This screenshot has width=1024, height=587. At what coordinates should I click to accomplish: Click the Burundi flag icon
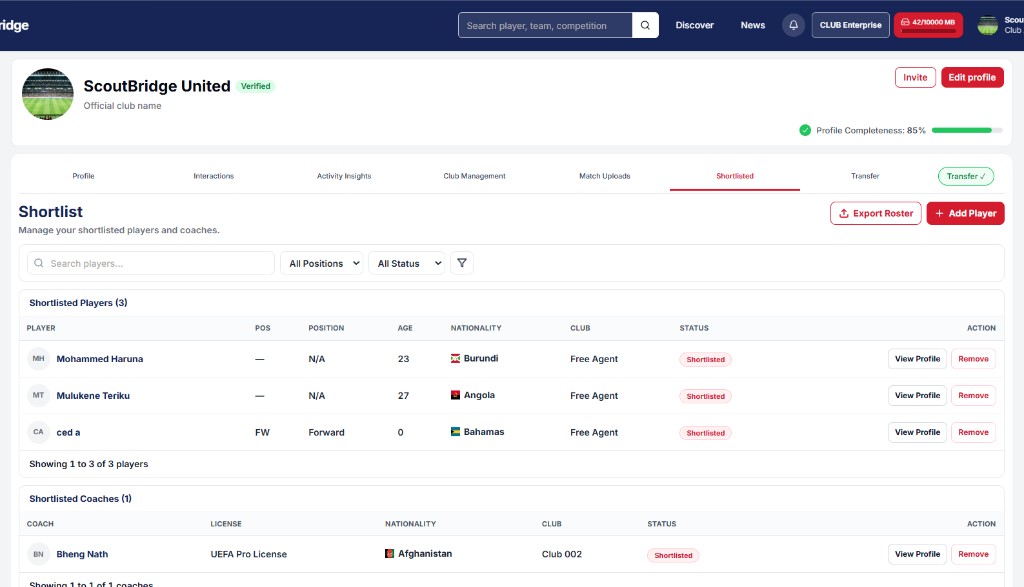click(x=455, y=358)
